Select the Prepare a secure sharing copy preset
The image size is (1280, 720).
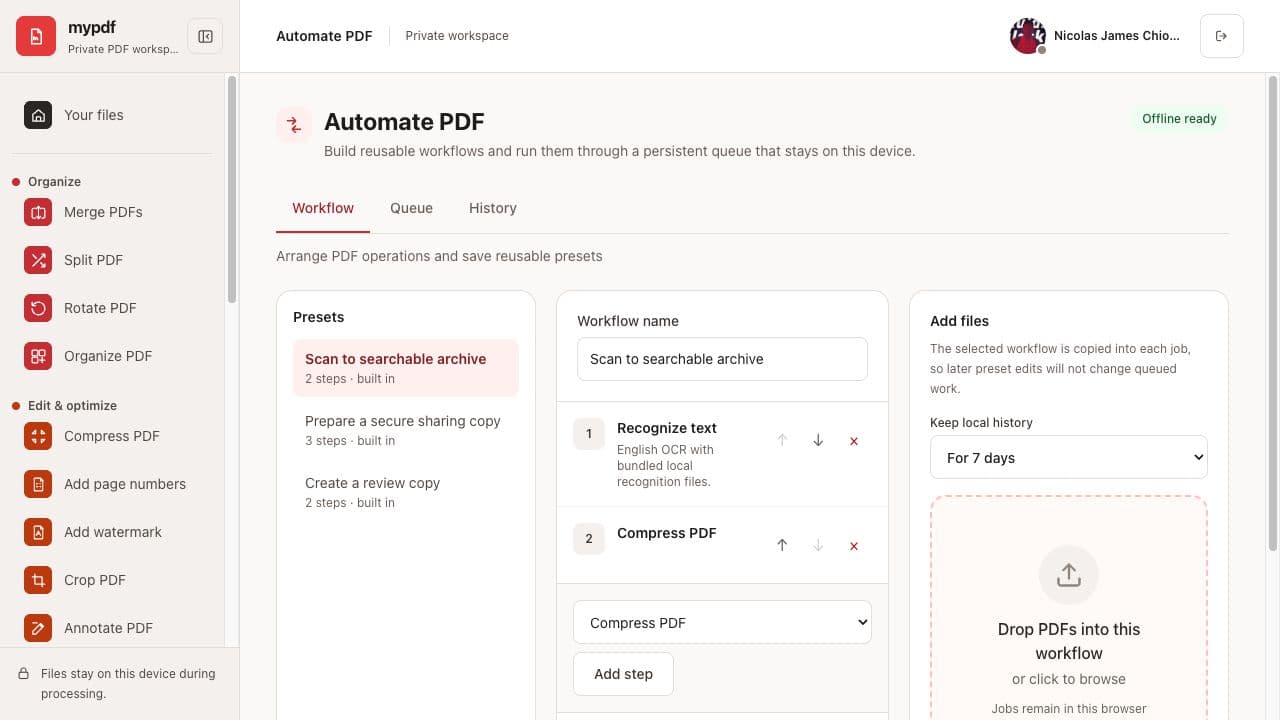pyautogui.click(x=406, y=430)
